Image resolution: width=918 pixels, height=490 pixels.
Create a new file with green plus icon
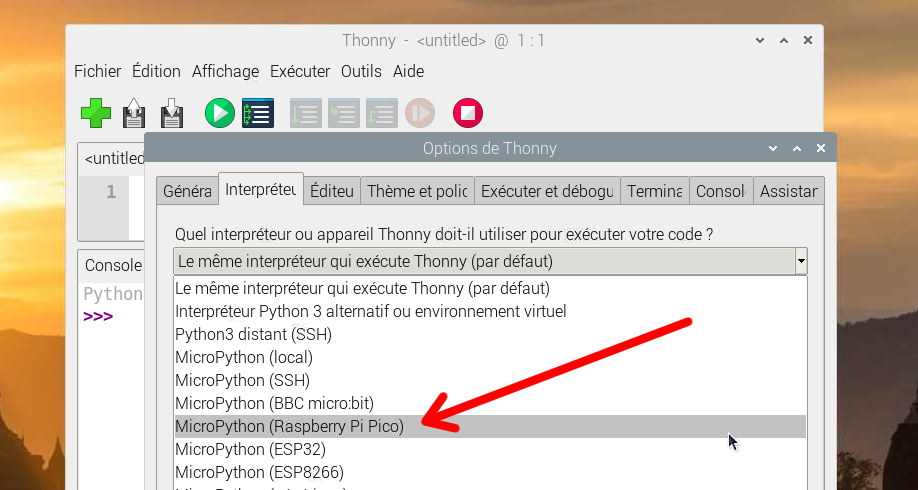[x=96, y=113]
